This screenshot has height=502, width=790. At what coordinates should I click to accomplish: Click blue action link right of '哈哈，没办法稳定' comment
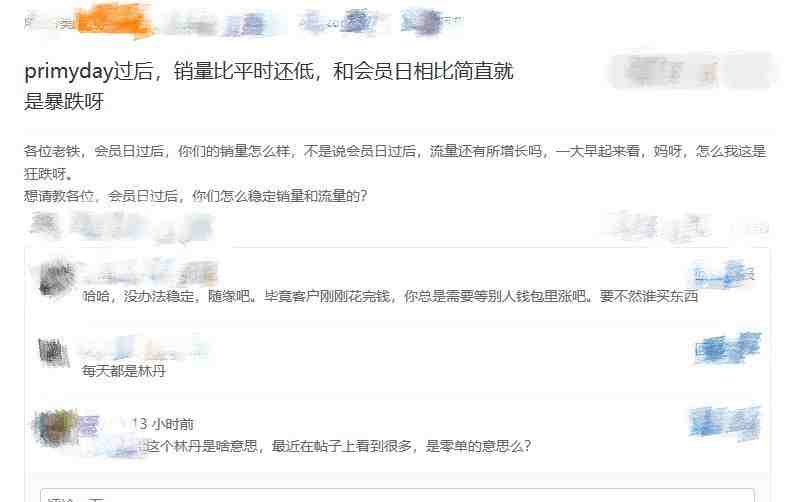[x=723, y=275]
